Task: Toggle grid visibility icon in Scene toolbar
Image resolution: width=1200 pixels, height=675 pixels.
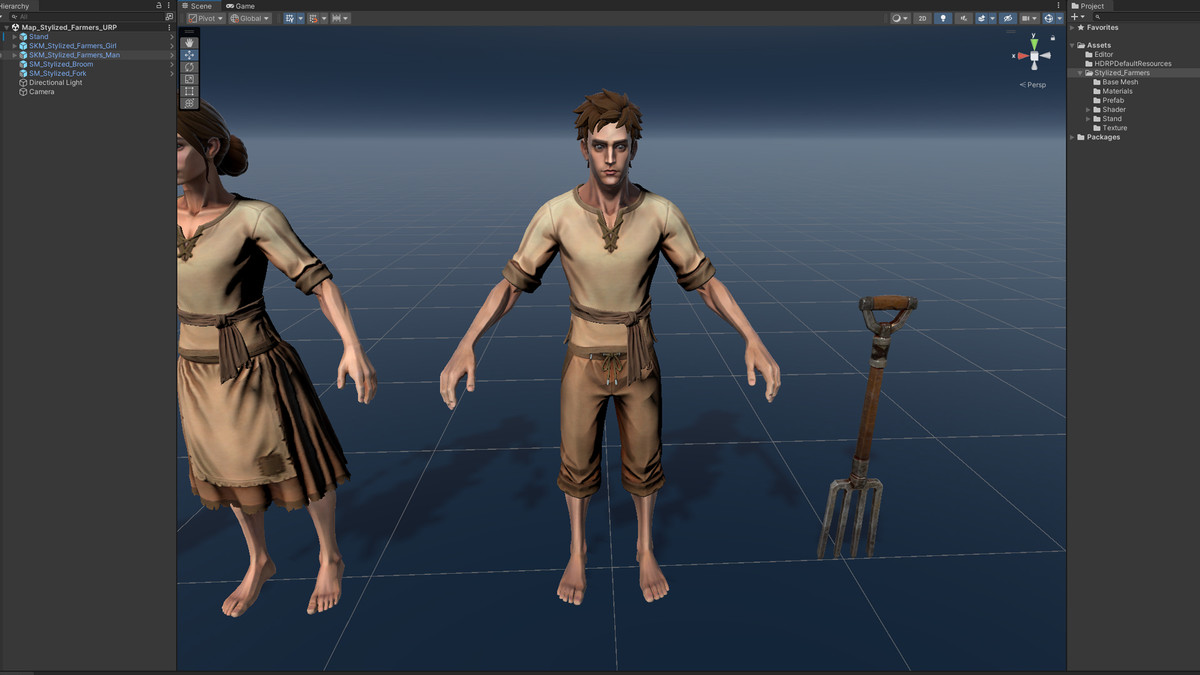Action: pyautogui.click(x=290, y=18)
